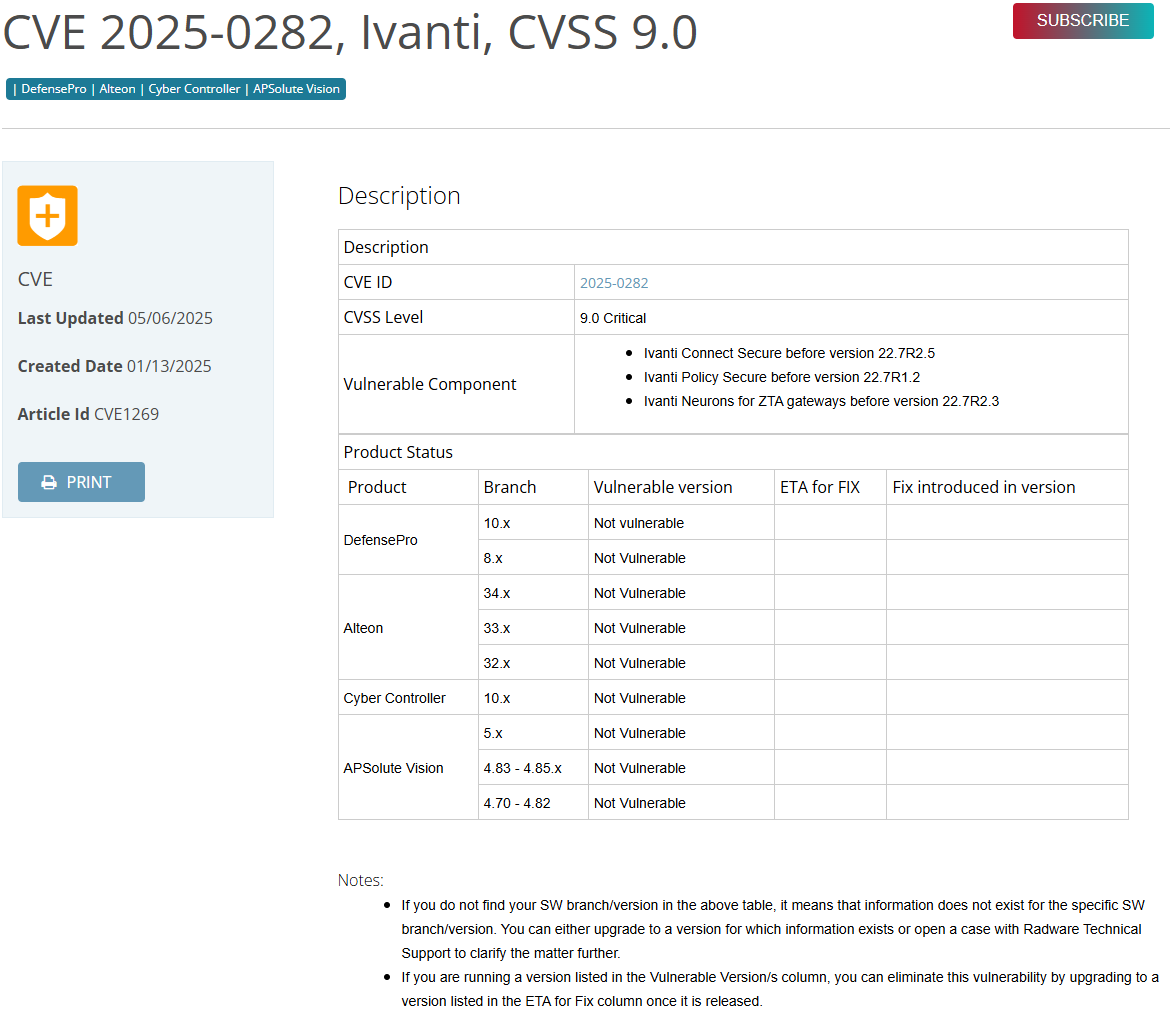Click the 'Article Id CVE1269' text
Viewport: 1173px width, 1021px height.
click(x=88, y=414)
